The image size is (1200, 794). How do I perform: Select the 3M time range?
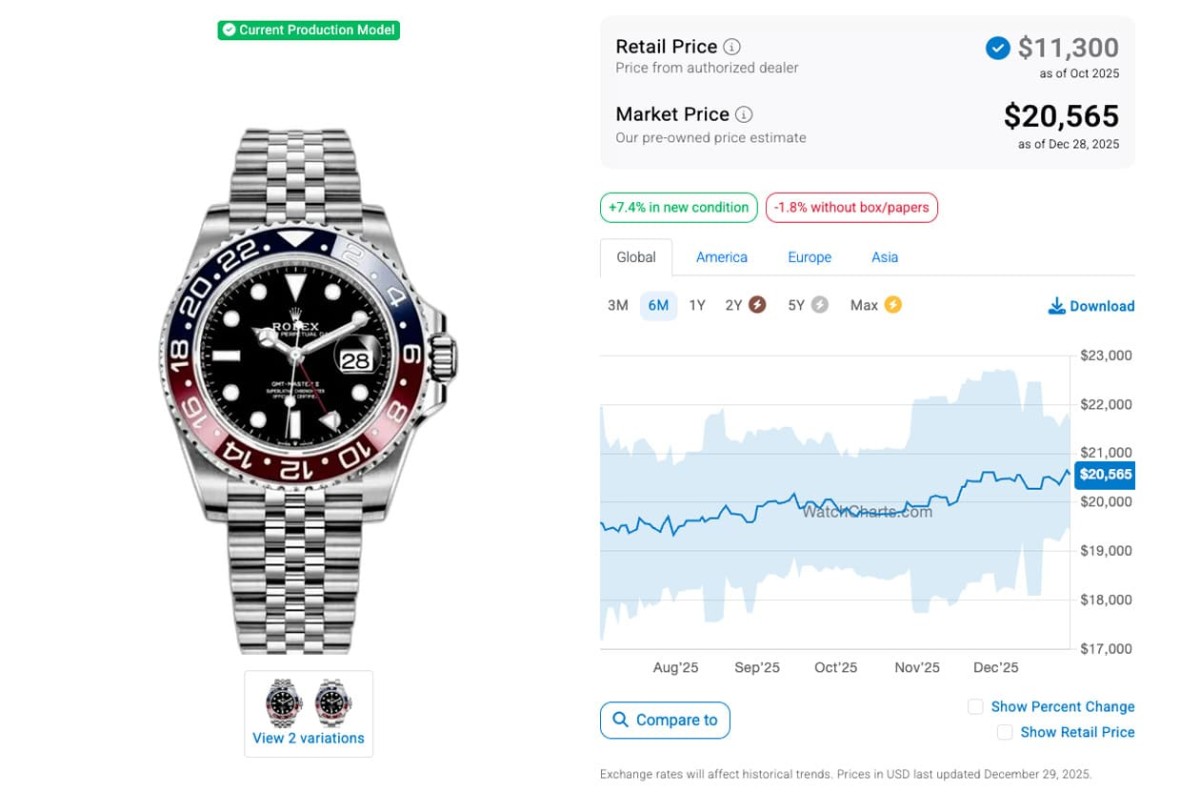point(618,306)
